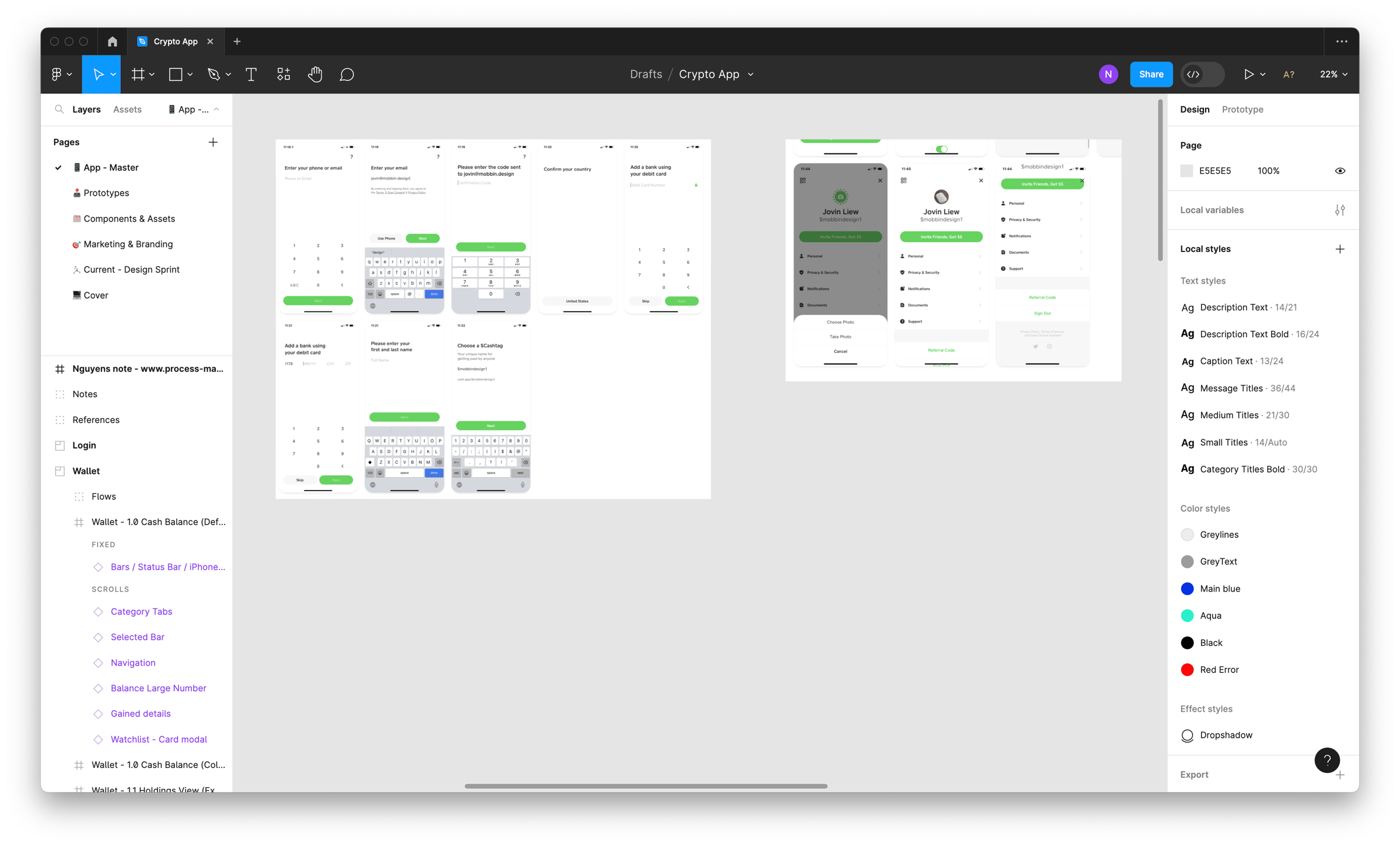Image resolution: width=1400 pixels, height=846 pixels.
Task: Open the window more options ellipsis
Action: click(1342, 41)
